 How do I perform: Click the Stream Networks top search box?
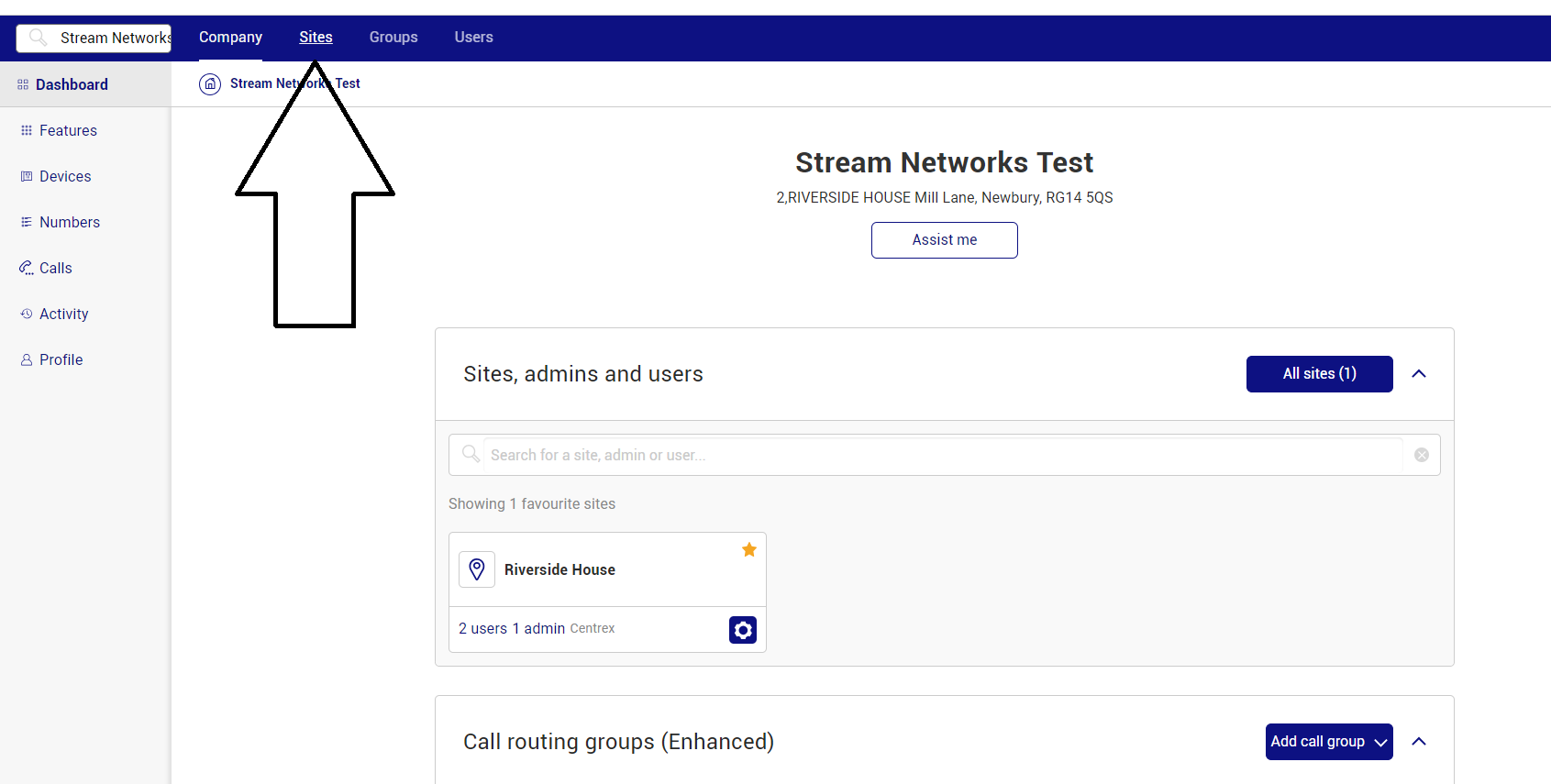click(x=94, y=38)
